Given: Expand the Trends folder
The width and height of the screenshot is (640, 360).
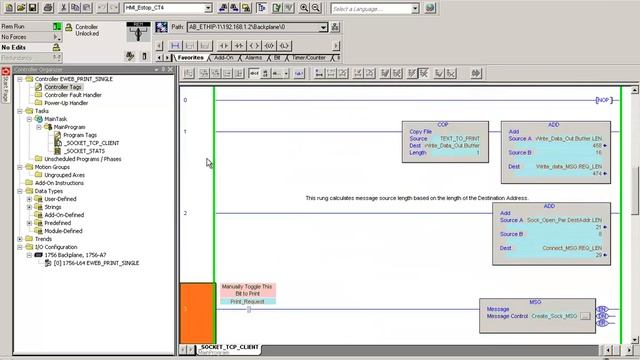Looking at the screenshot, I should 20,239.
